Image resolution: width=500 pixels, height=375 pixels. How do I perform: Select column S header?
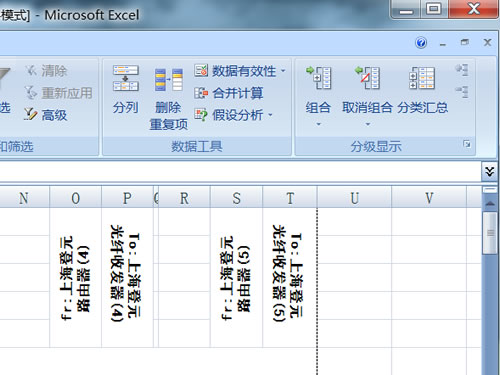point(237,198)
